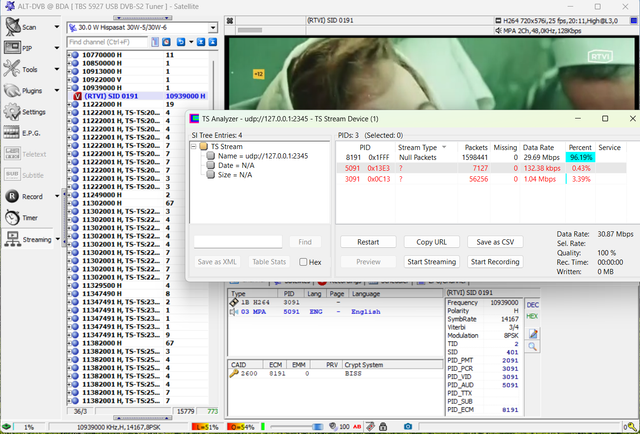This screenshot has height=434, width=640.
Task: Click the pencil edit icon beside channel details
Action: click(x=533, y=334)
